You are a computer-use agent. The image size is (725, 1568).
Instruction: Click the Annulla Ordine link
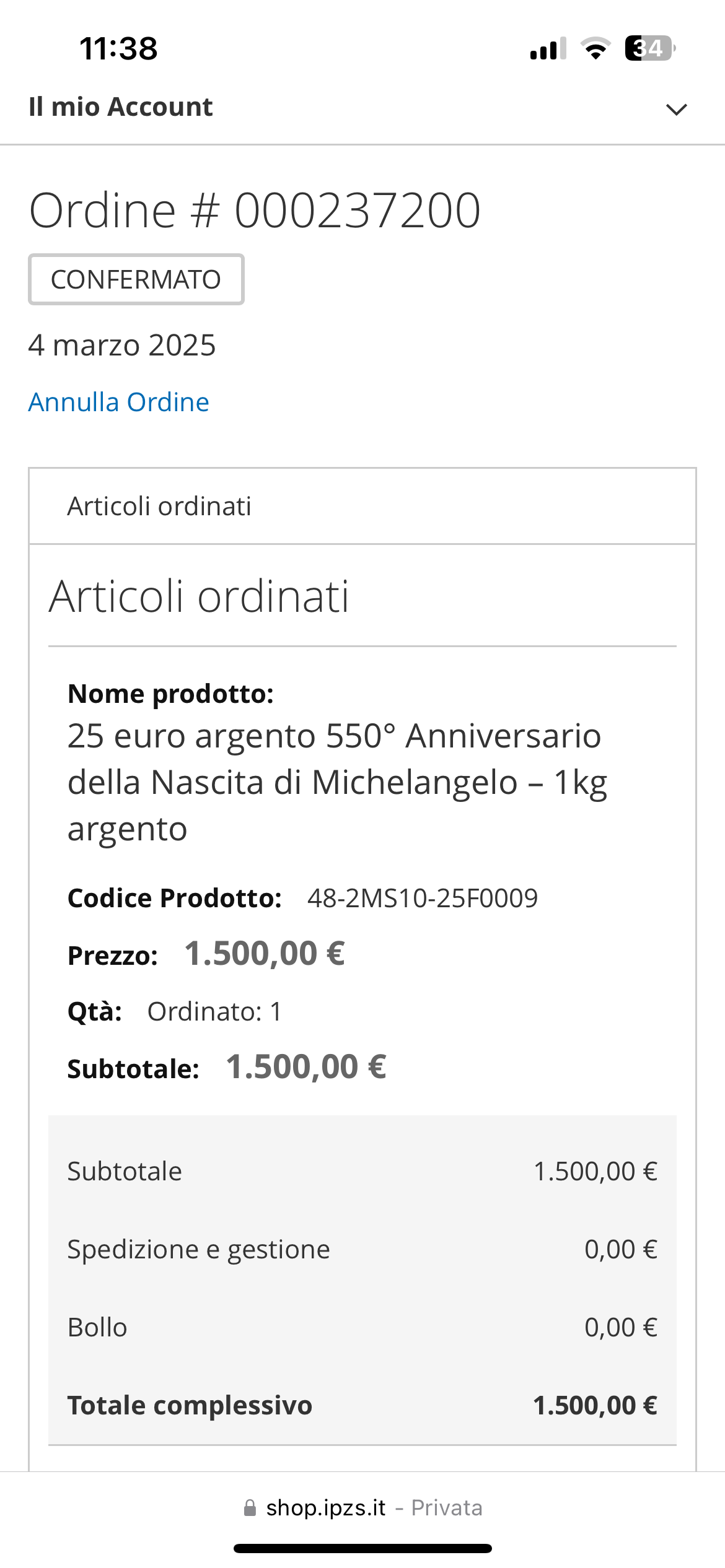pyautogui.click(x=119, y=402)
